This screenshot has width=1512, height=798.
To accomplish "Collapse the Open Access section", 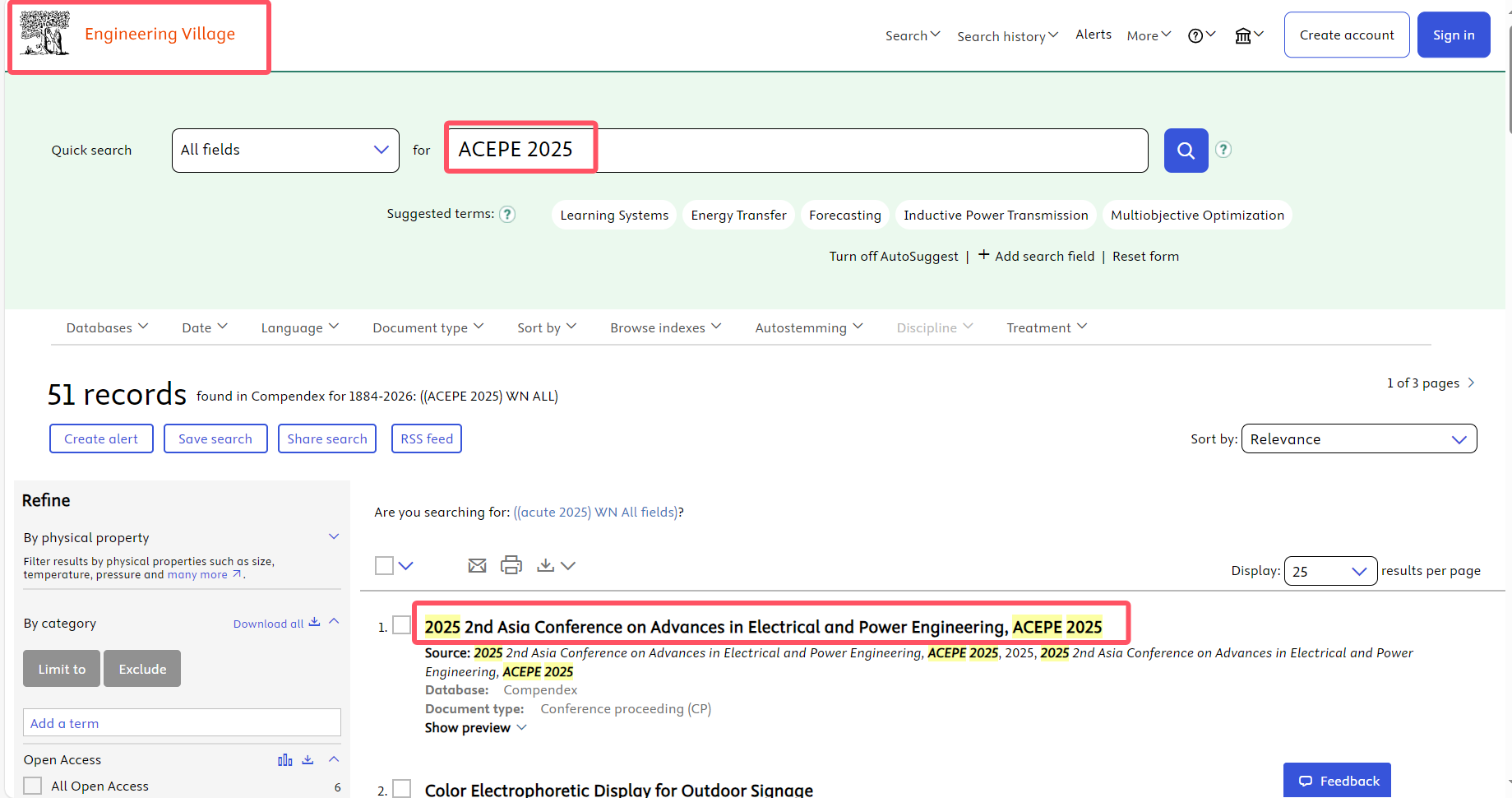I will coord(334,759).
